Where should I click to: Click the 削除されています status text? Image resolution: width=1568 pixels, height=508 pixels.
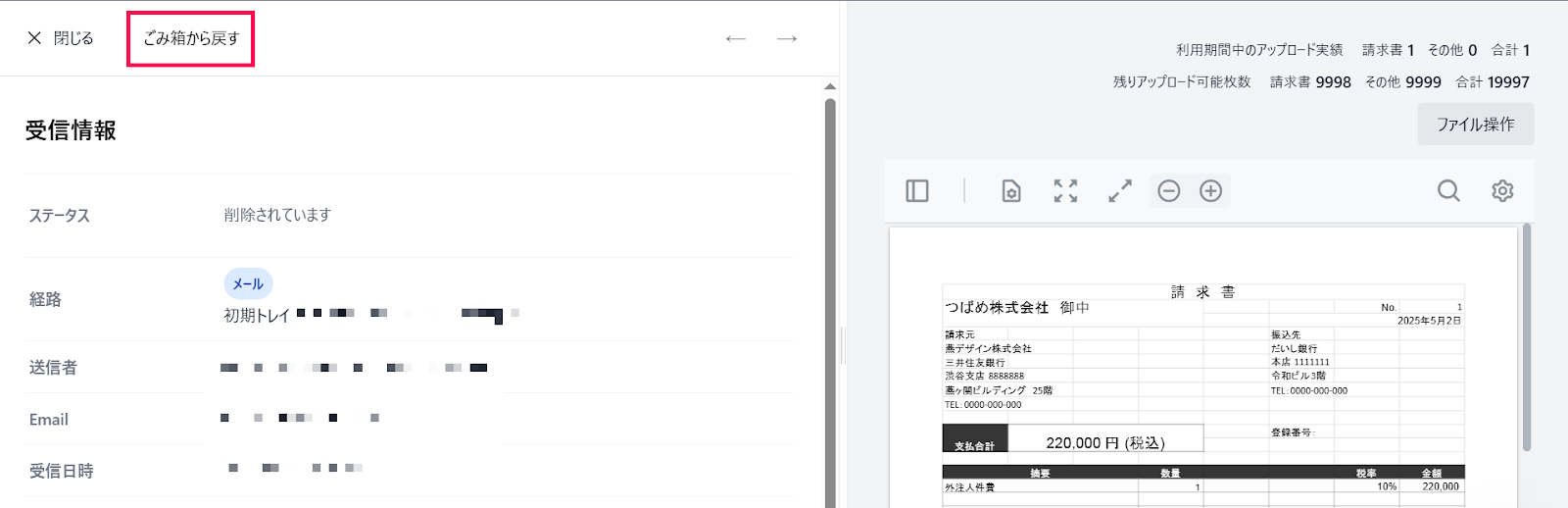(277, 215)
